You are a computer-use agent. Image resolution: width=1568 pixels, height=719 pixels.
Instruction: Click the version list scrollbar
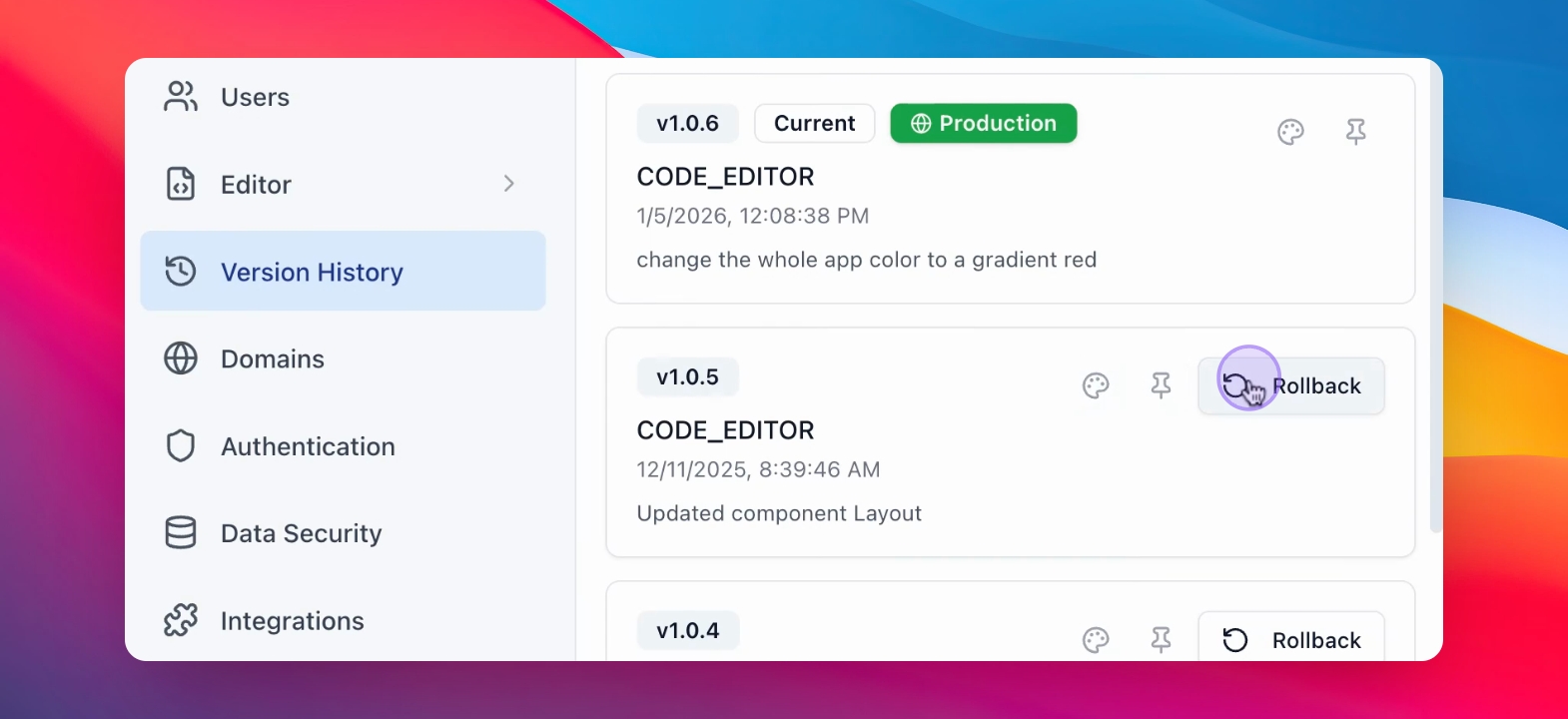(x=1435, y=300)
